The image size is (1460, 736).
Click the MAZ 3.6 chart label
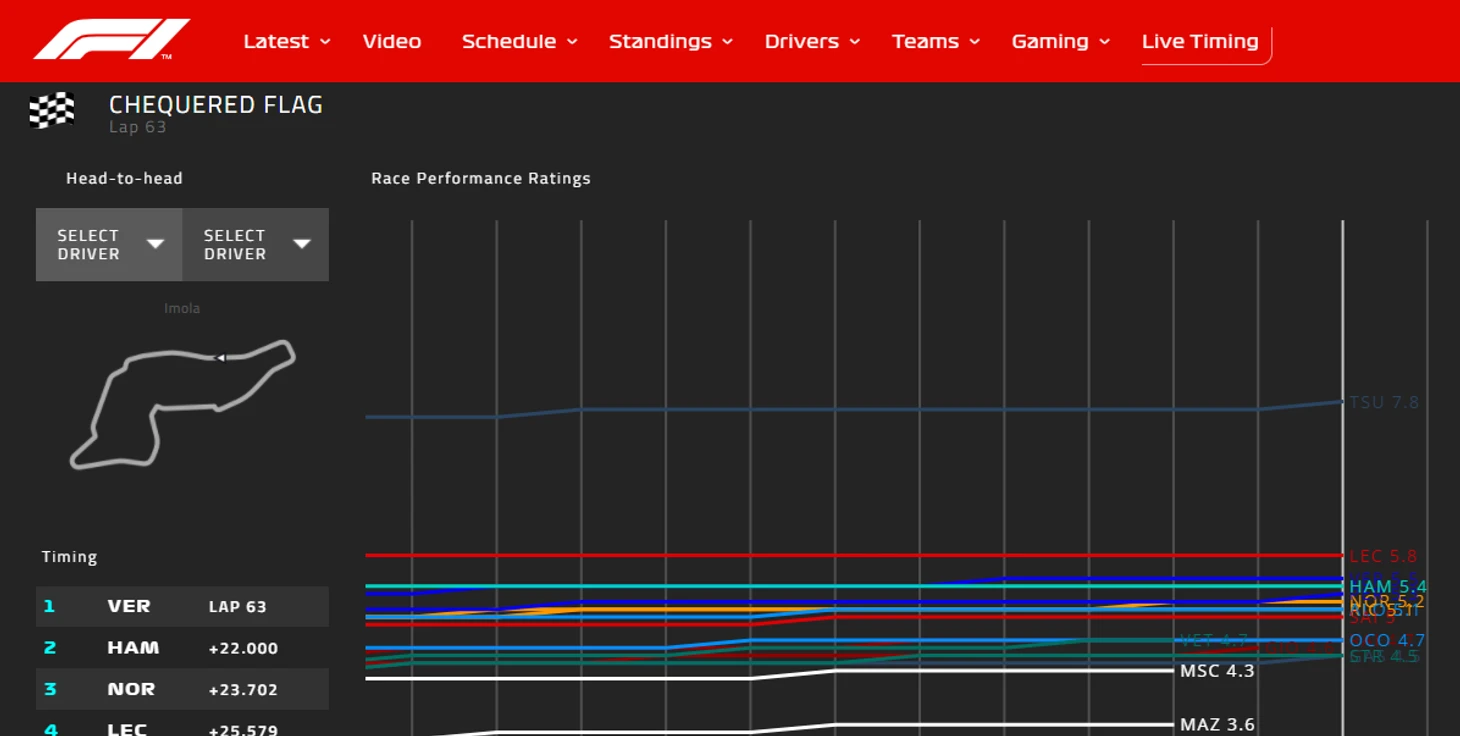1217,725
